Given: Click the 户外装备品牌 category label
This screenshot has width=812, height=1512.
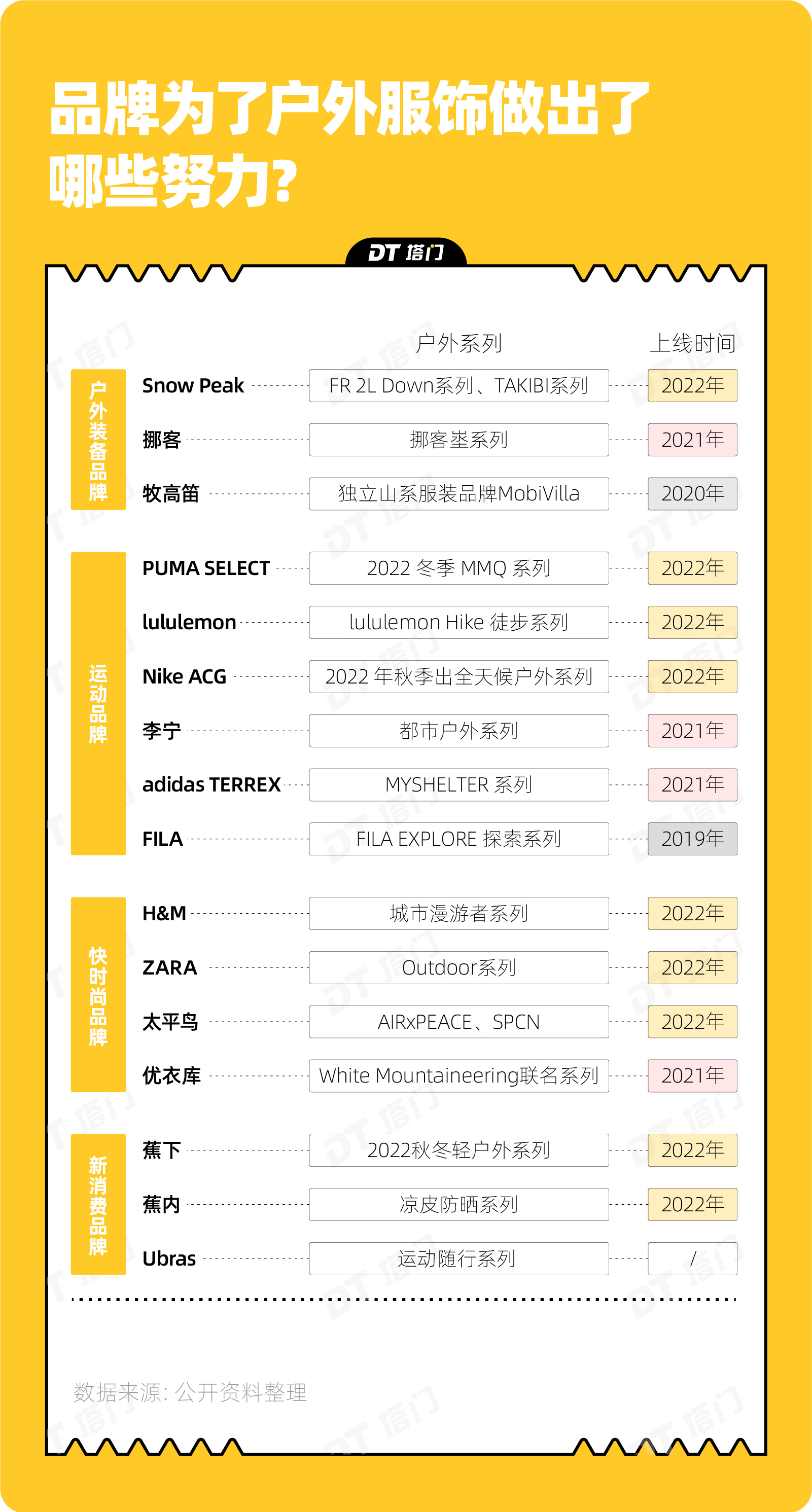Looking at the screenshot, I should click(98, 440).
